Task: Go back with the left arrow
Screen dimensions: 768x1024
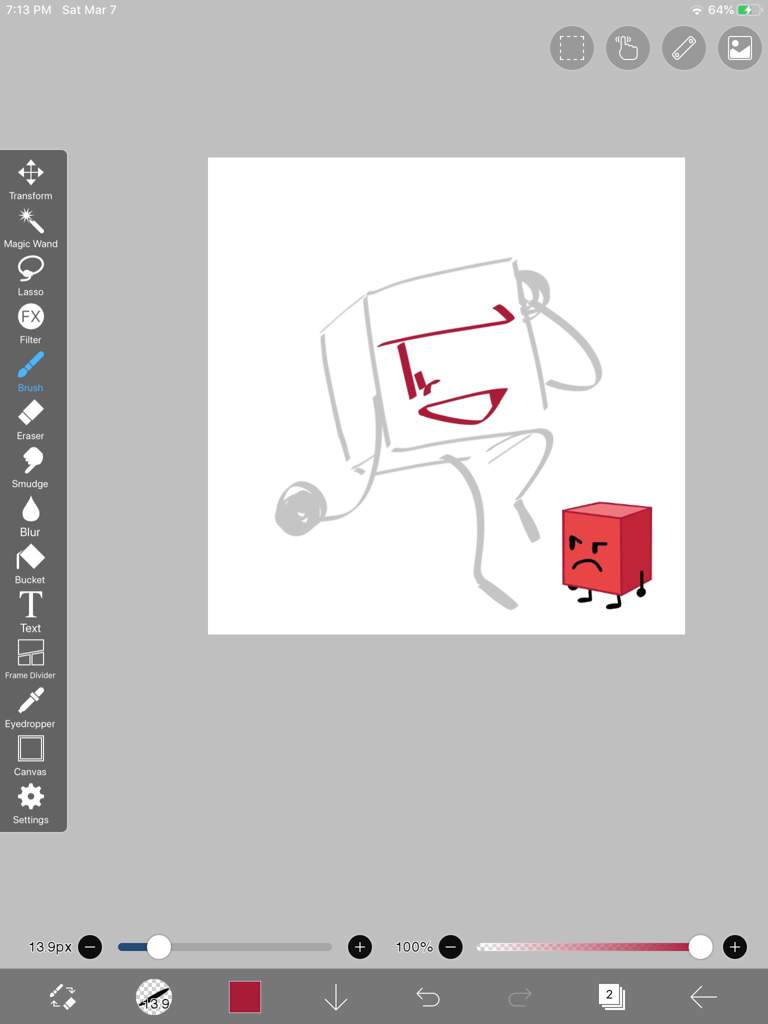Action: click(703, 997)
